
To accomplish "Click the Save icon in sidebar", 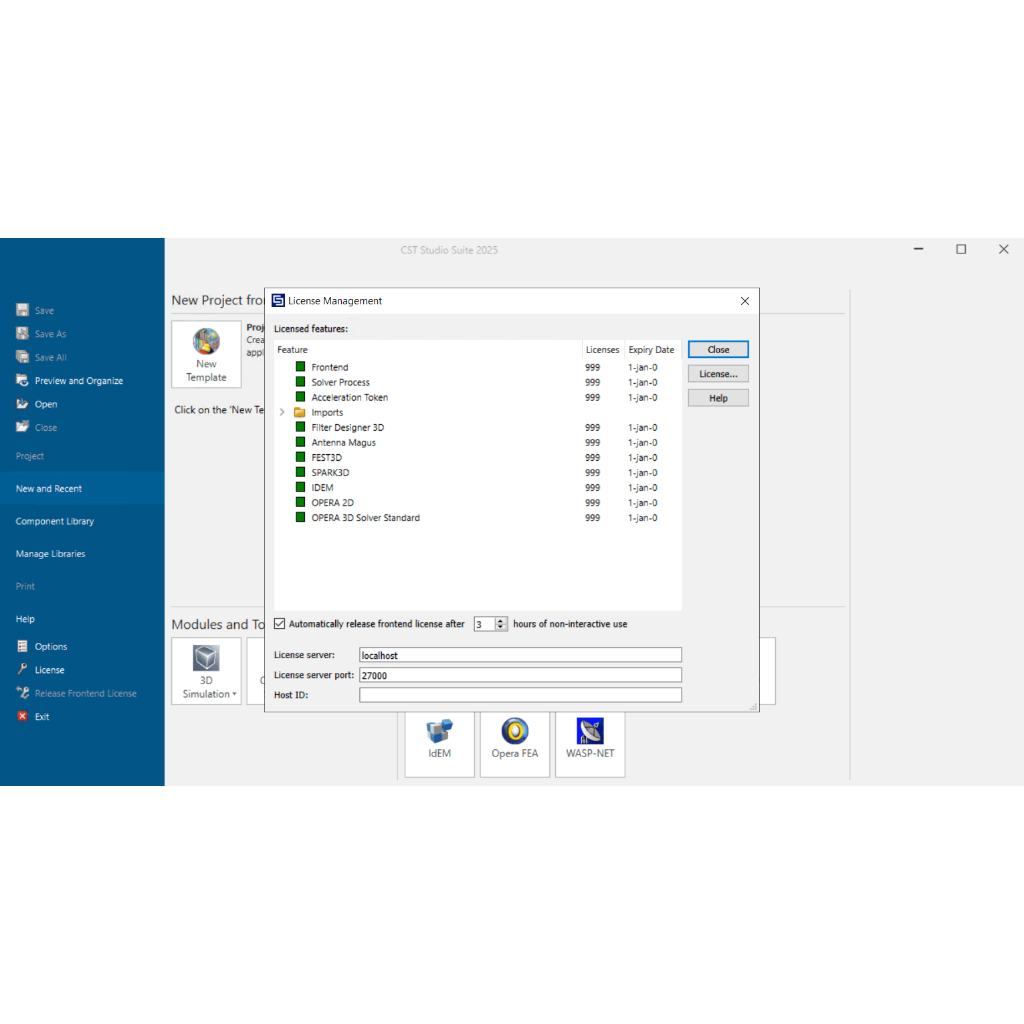I will pos(22,310).
